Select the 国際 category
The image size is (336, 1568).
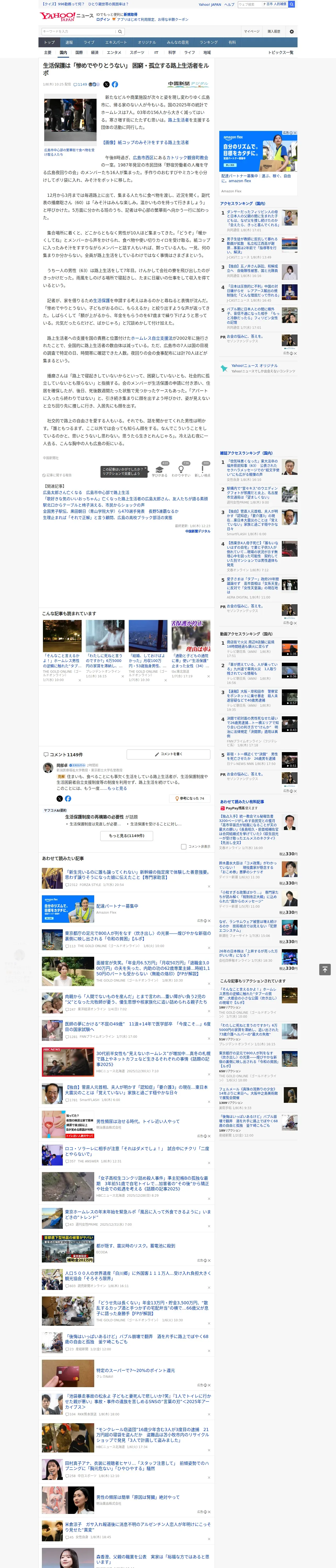tap(79, 52)
